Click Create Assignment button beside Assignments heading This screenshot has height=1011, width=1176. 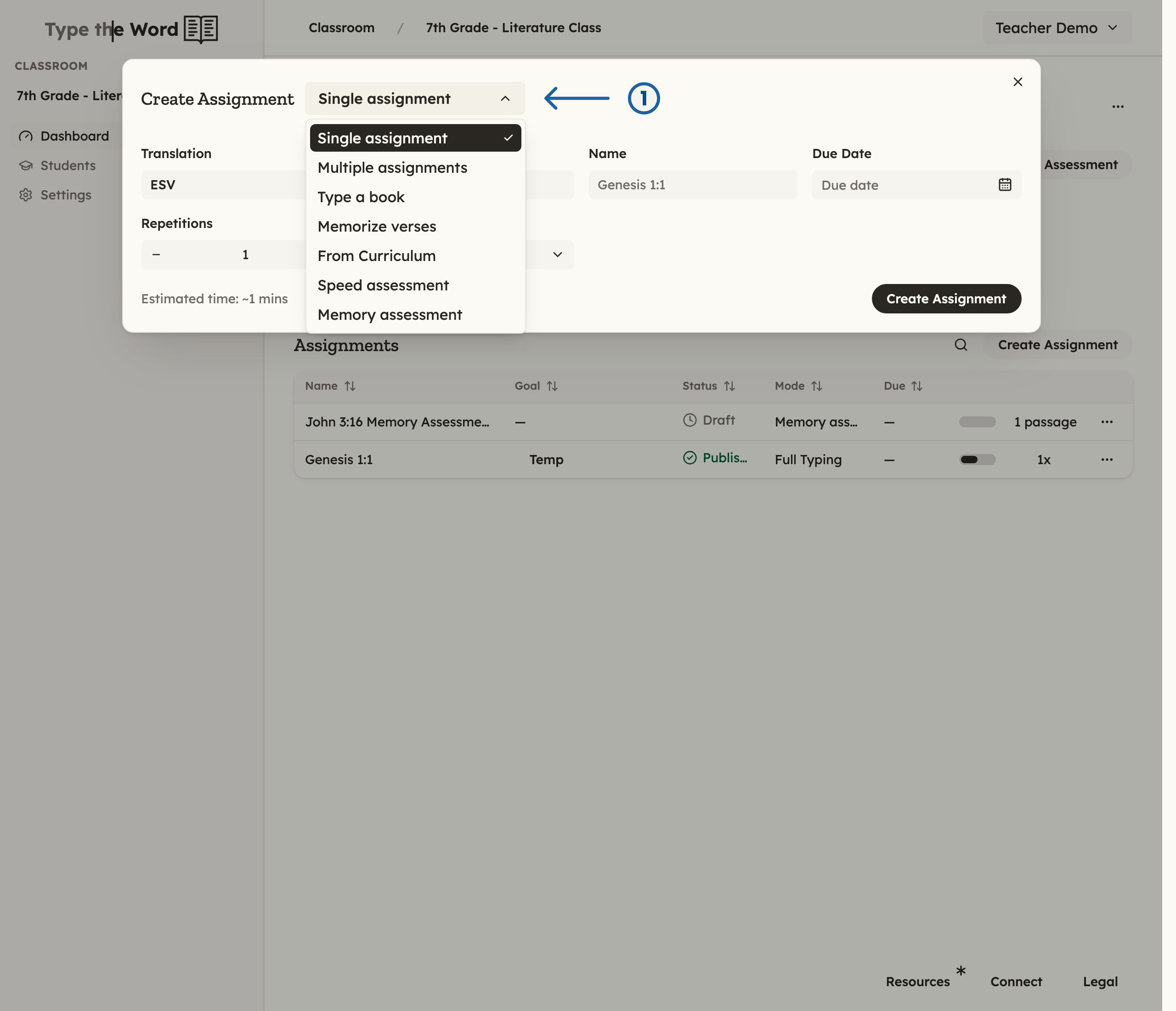tap(1057, 345)
